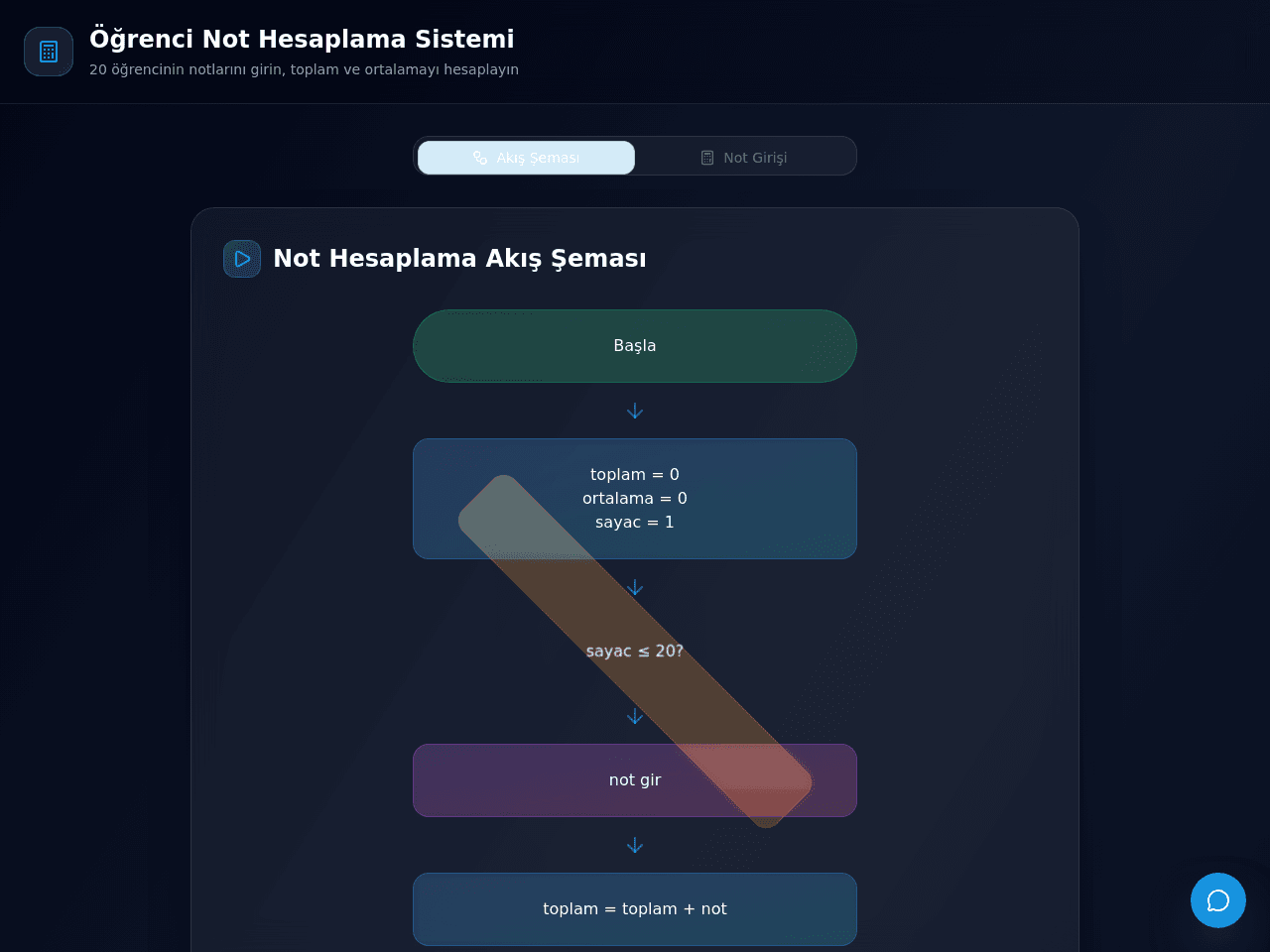Switch to the Akış Şeması tab
The width and height of the screenshot is (1270, 952).
[526, 158]
